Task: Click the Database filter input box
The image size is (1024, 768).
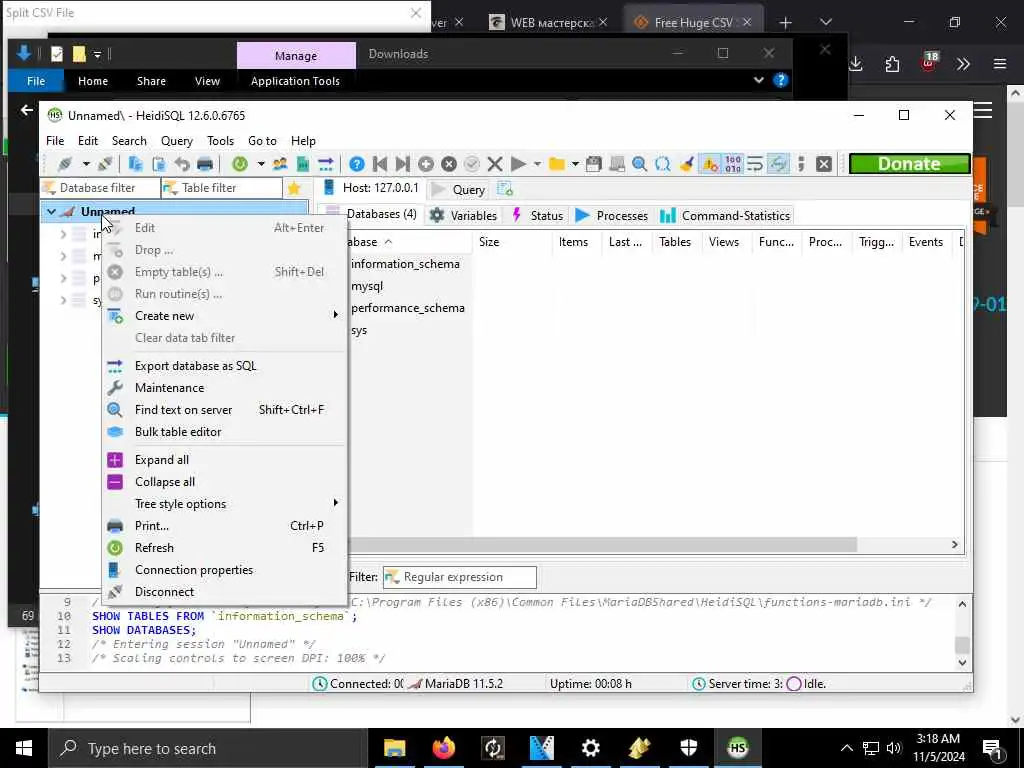Action: (x=101, y=188)
